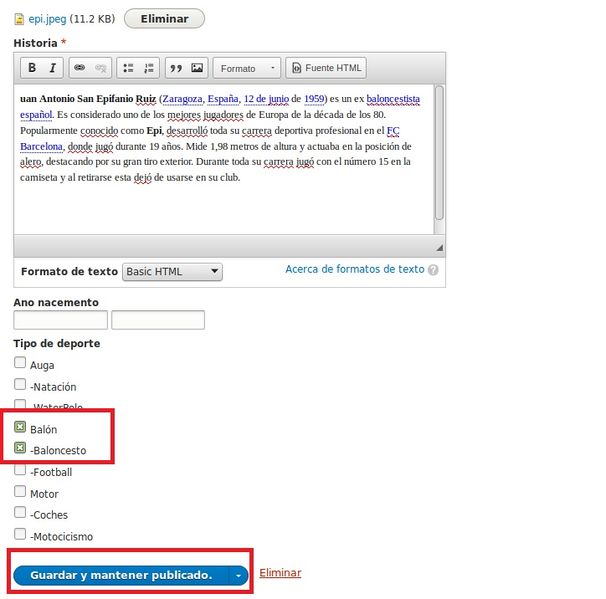Apply block quote formatting
Image resolution: width=606 pixels, height=599 pixels.
coord(176,68)
